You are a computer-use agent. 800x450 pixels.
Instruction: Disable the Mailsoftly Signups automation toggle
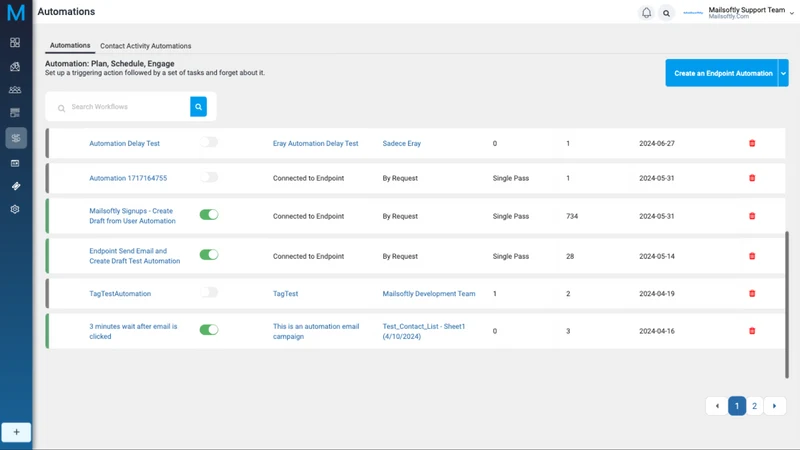(209, 215)
